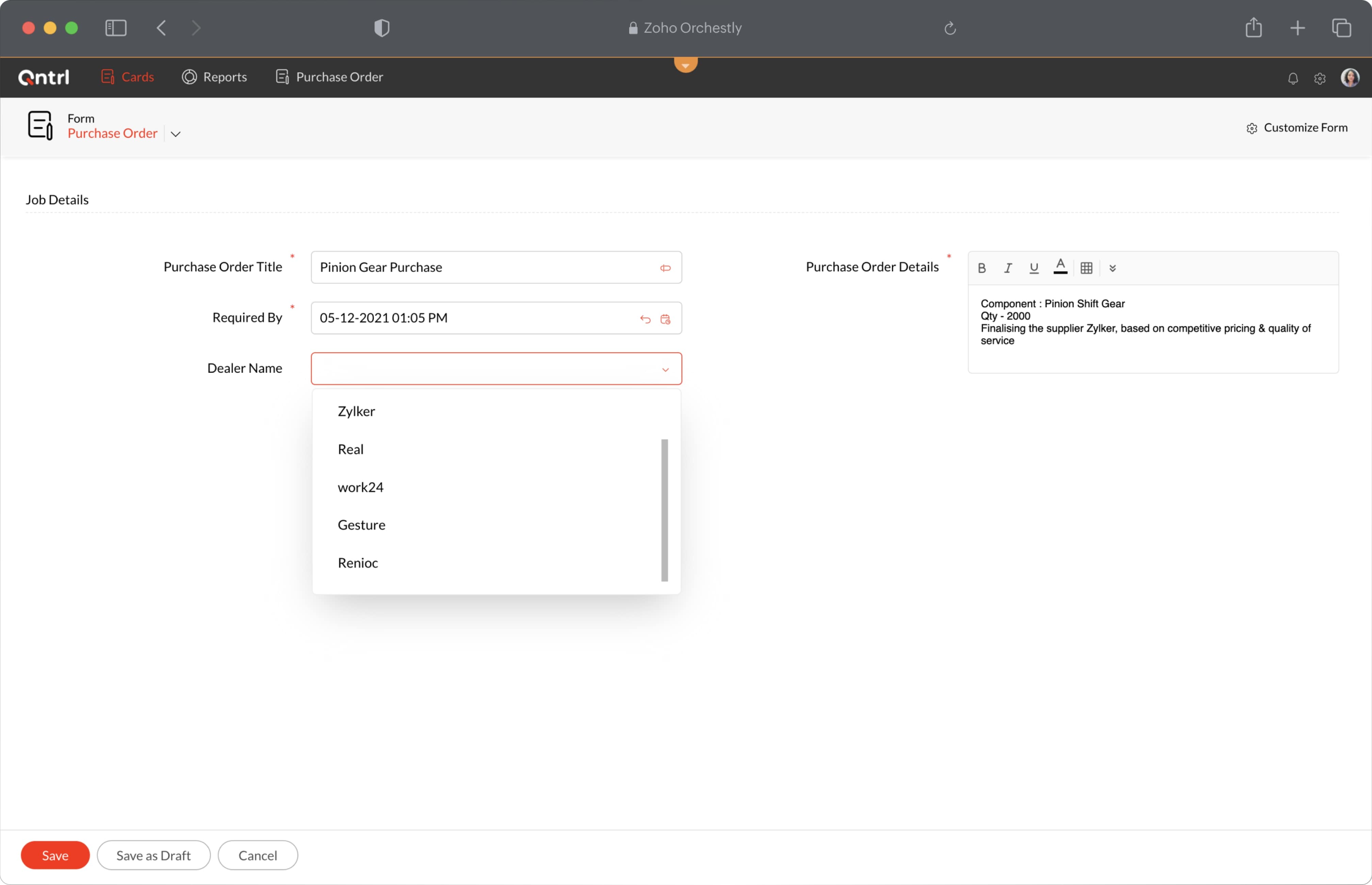Go forward in browser
The image size is (1372, 885).
[x=196, y=28]
